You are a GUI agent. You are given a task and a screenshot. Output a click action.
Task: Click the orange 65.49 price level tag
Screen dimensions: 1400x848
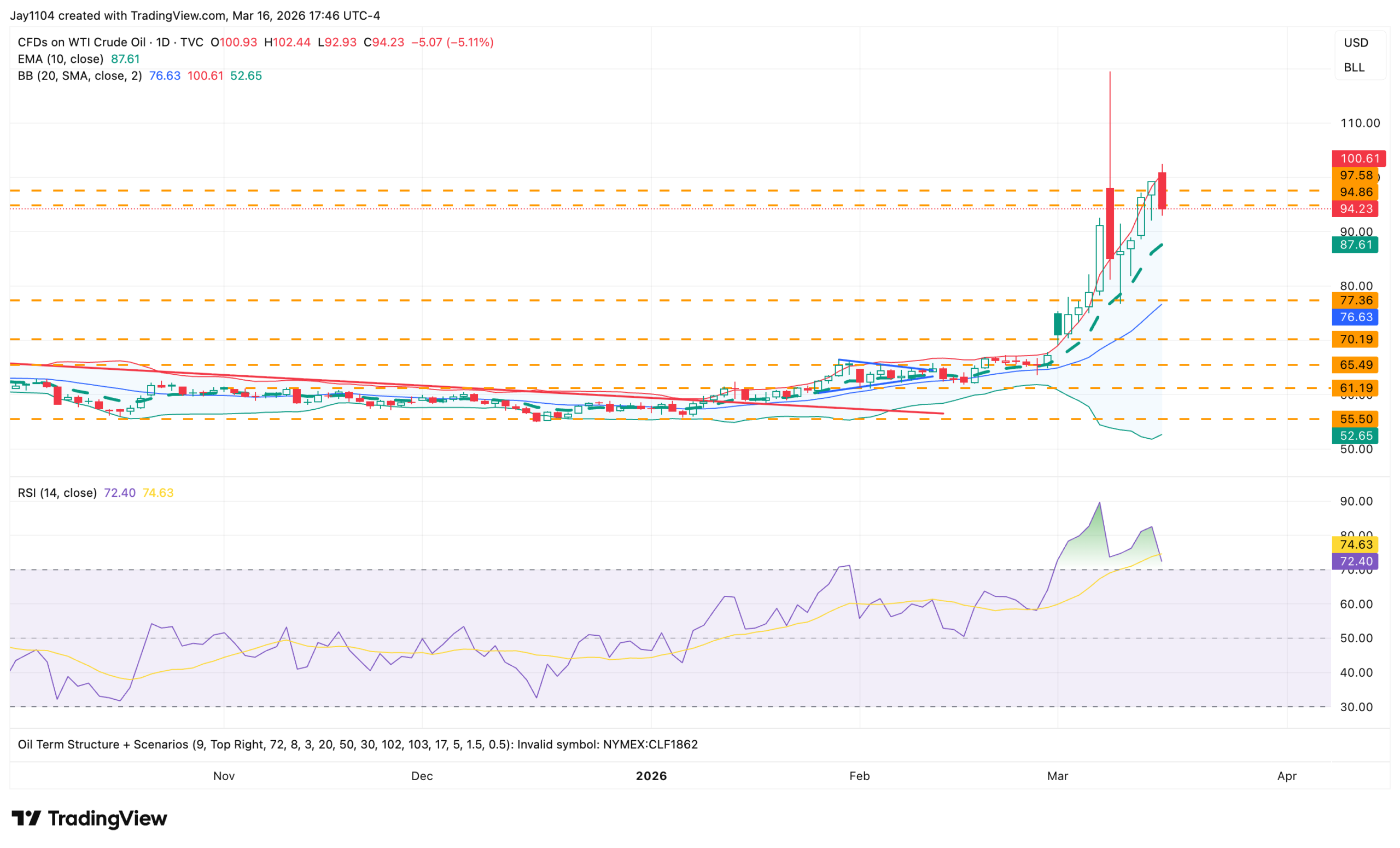click(x=1355, y=365)
